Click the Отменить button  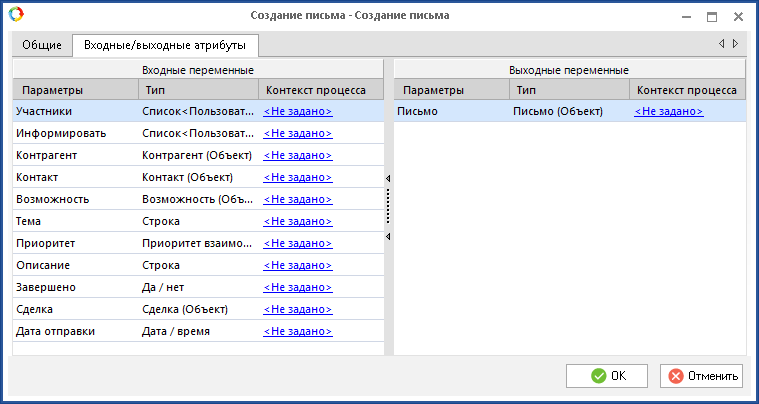tap(701, 376)
